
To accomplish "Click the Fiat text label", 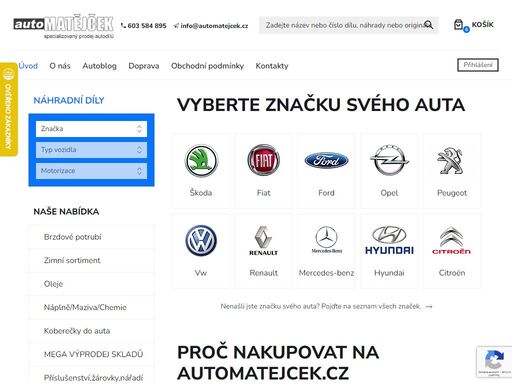I will tap(263, 193).
